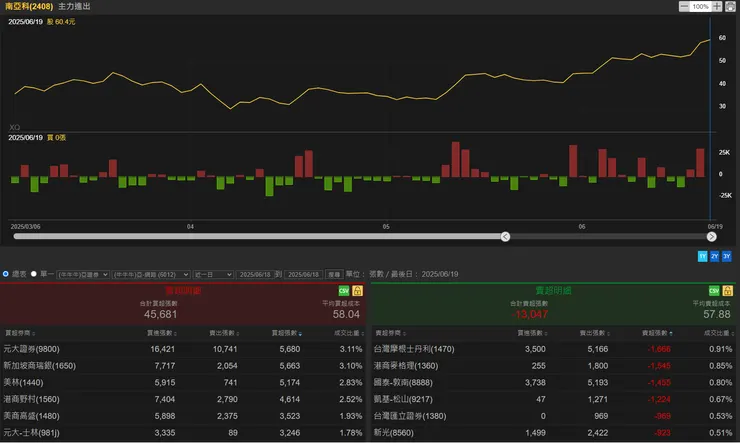Click the print icon at top right

(731, 6)
